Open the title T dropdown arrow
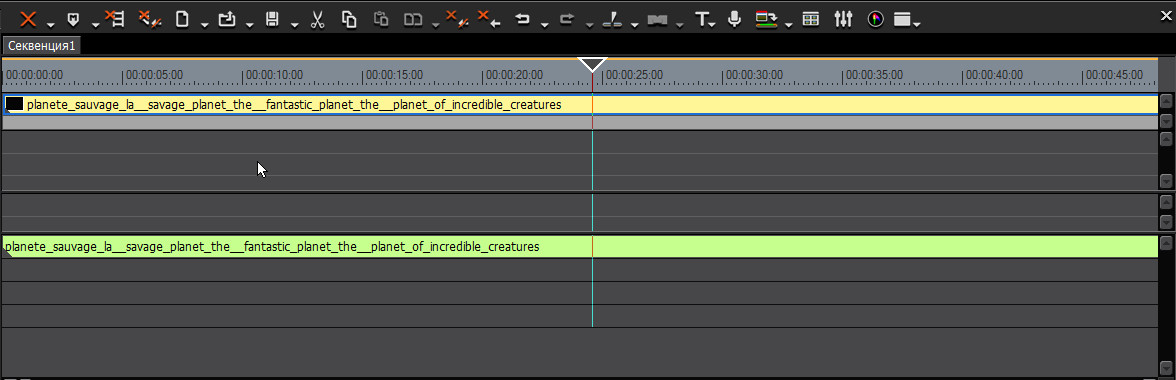This screenshot has height=380, width=1176. pos(713,25)
